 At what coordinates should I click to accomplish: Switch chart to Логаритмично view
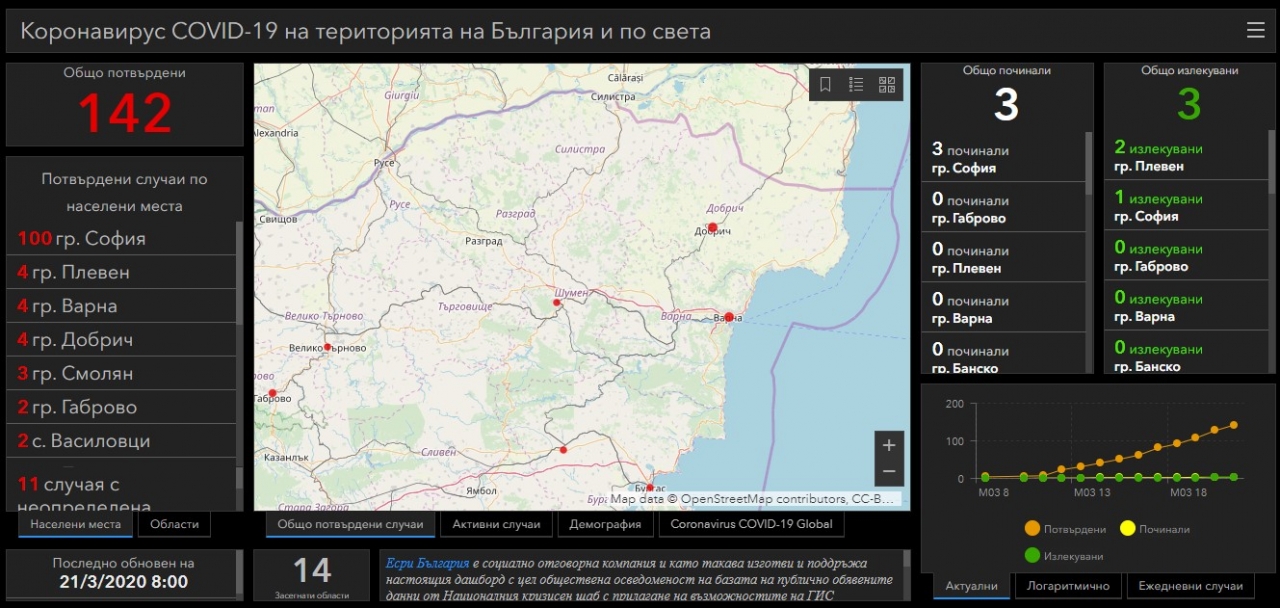pyautogui.click(x=1068, y=587)
